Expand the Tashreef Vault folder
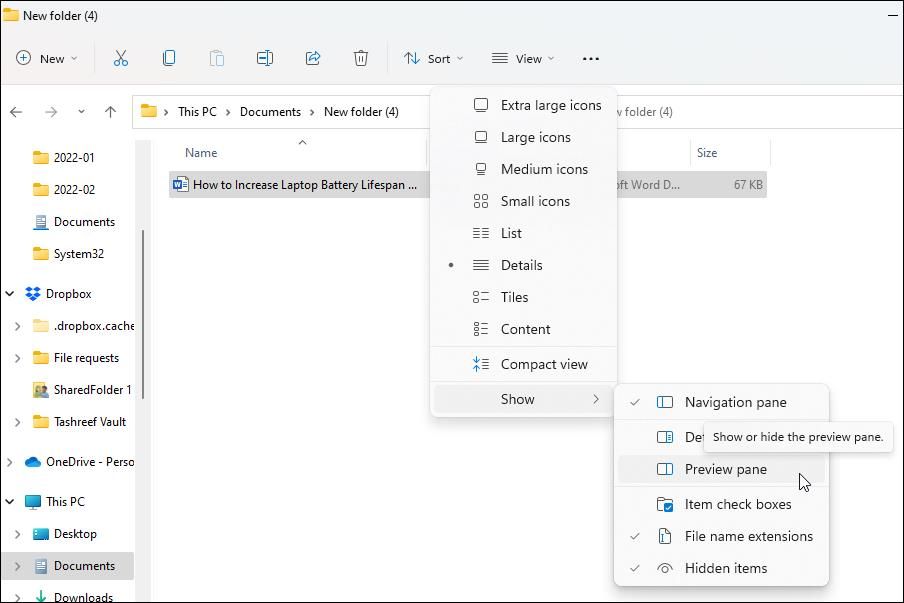904x603 pixels. coord(17,422)
